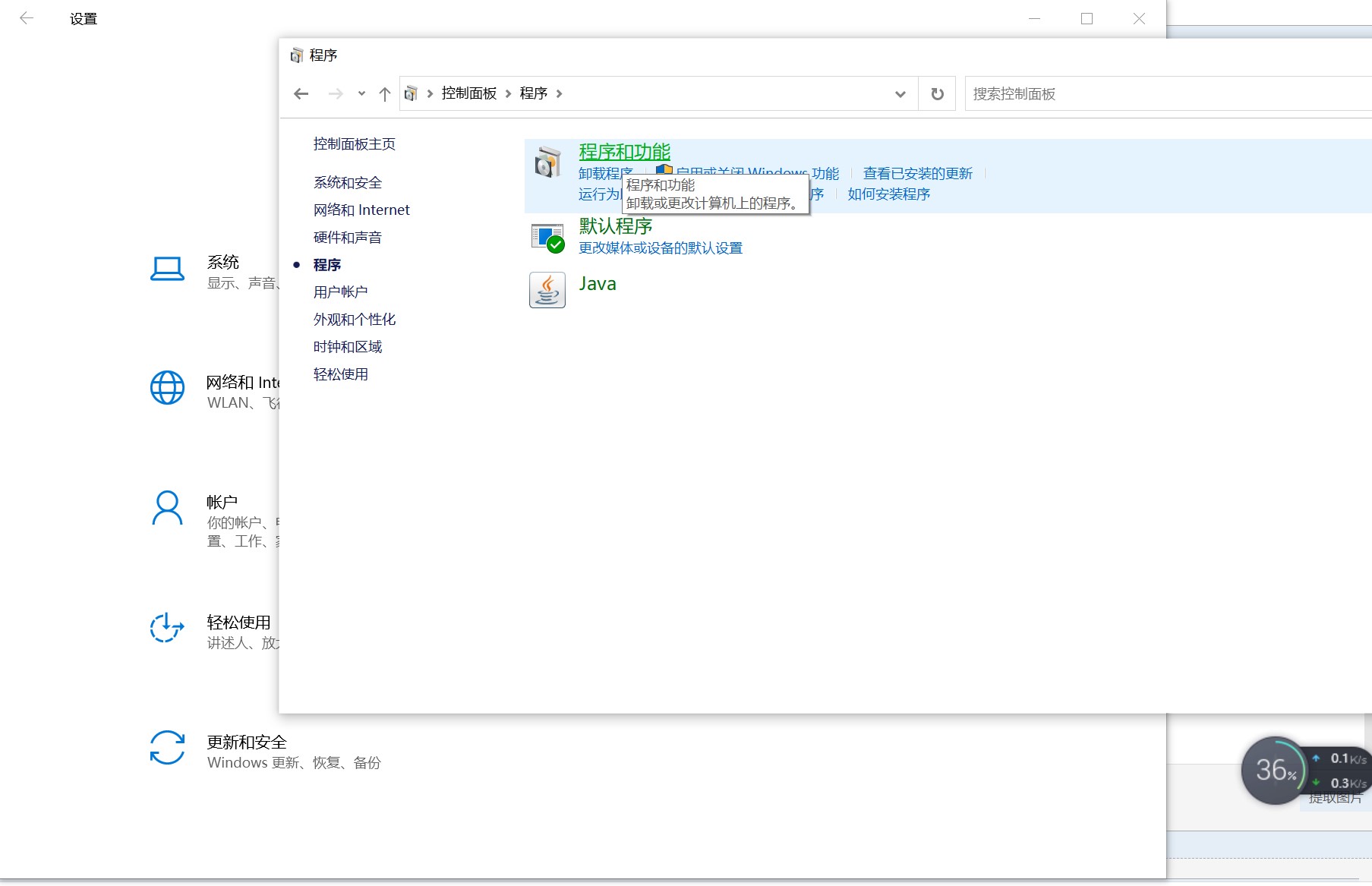Screen dimensions: 1372x886
Task: Select 轻松使用 in Control Panel sidebar
Action: (x=341, y=374)
